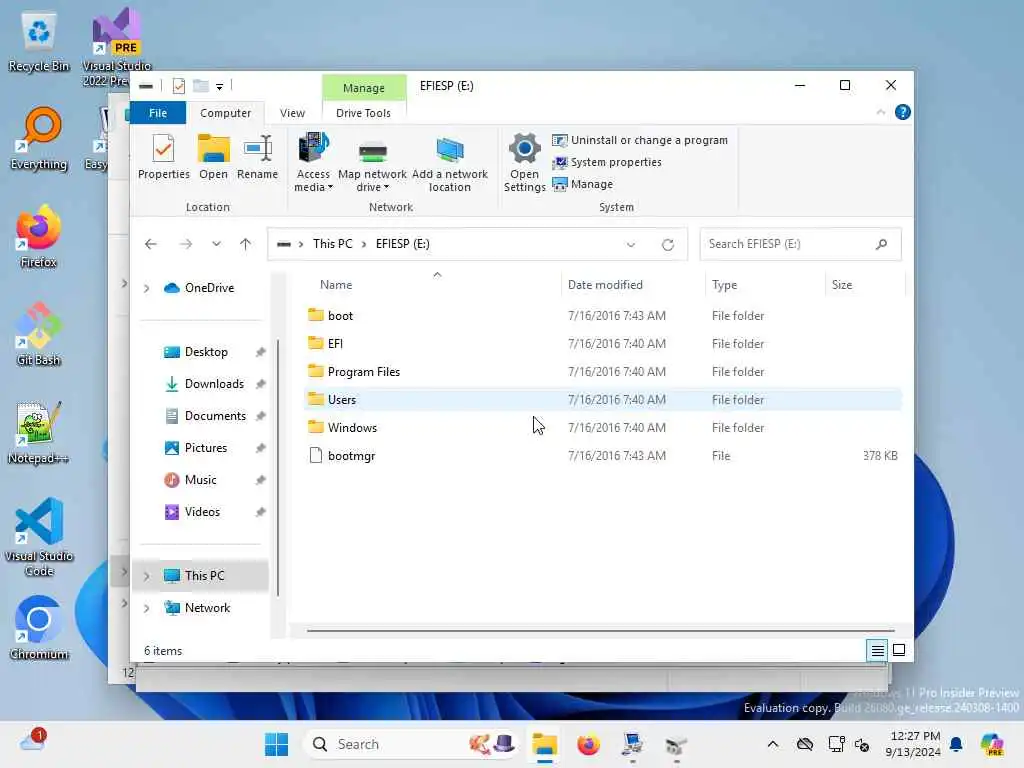The height and width of the screenshot is (768, 1024).
Task: Select Videos in navigation pane
Action: pos(191,512)
